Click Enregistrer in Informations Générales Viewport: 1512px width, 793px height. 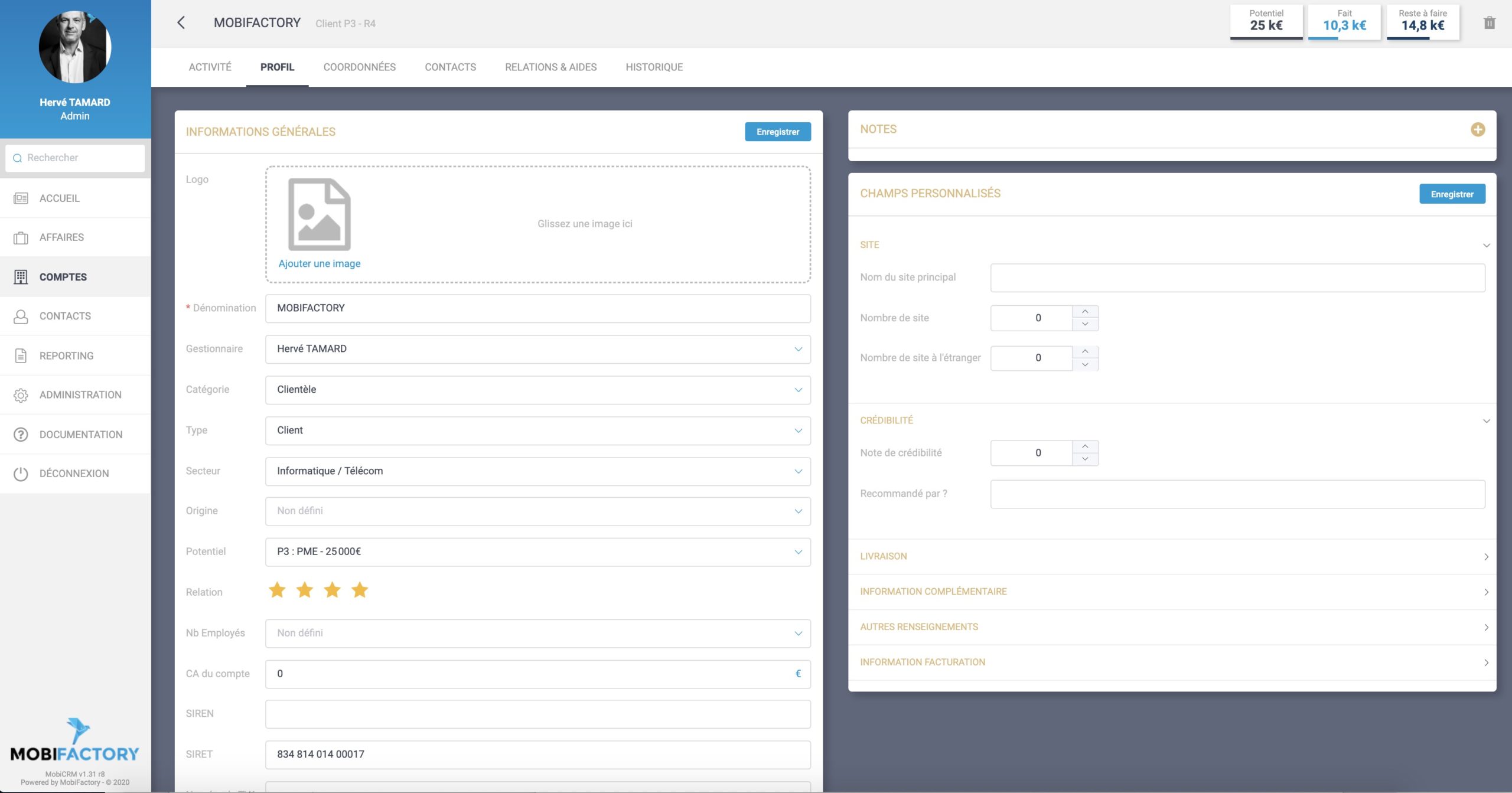(778, 131)
